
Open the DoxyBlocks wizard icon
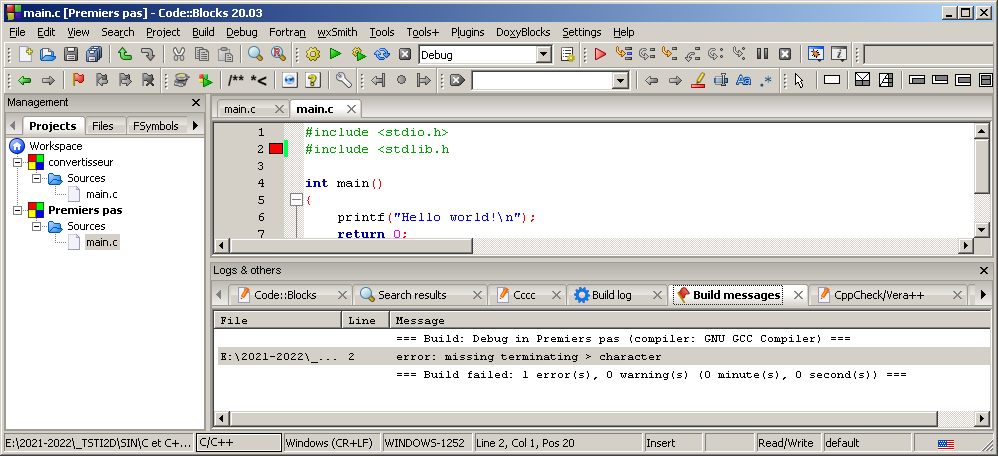point(182,80)
